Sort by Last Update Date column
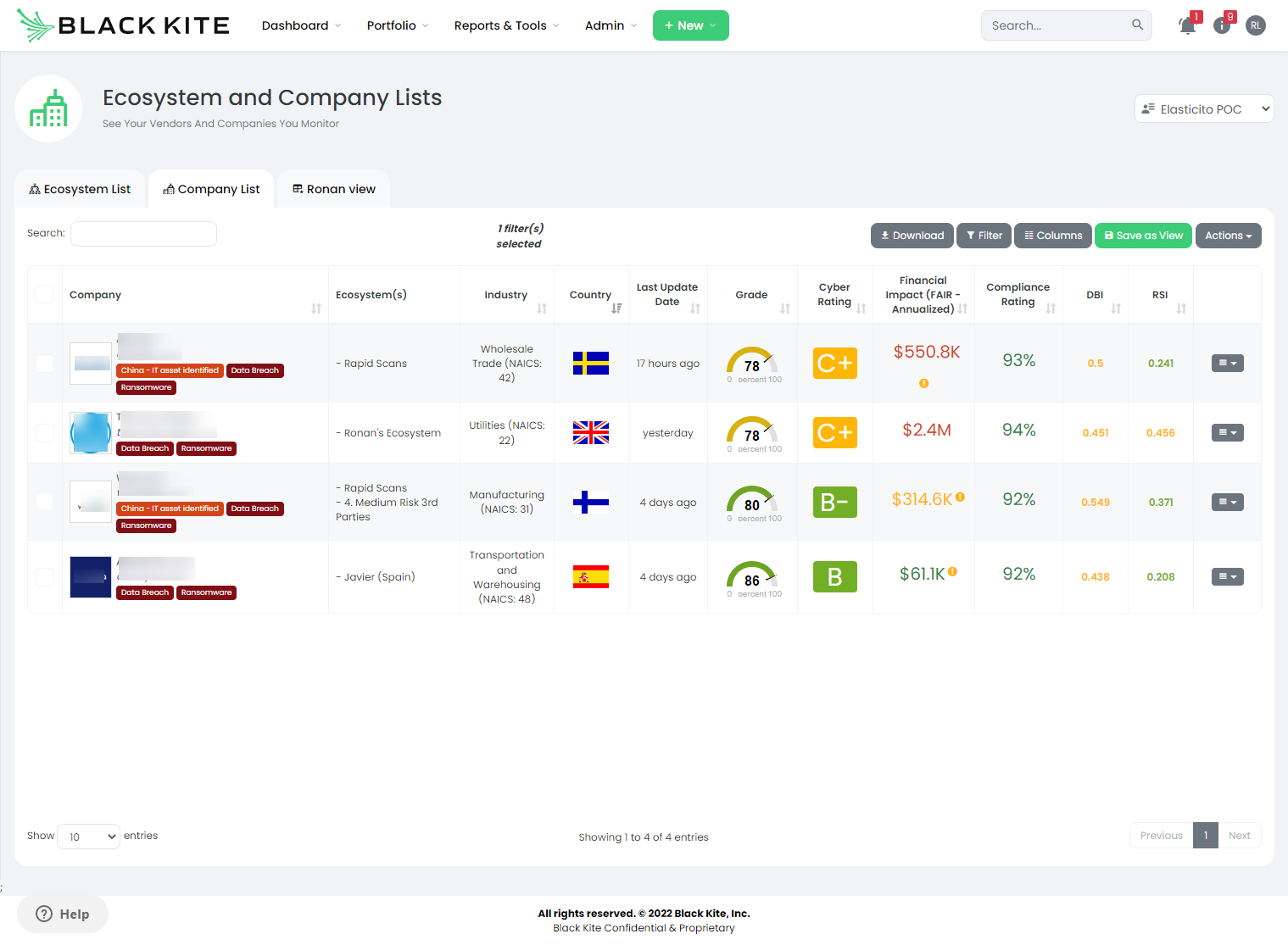This screenshot has height=945, width=1288. 695,309
